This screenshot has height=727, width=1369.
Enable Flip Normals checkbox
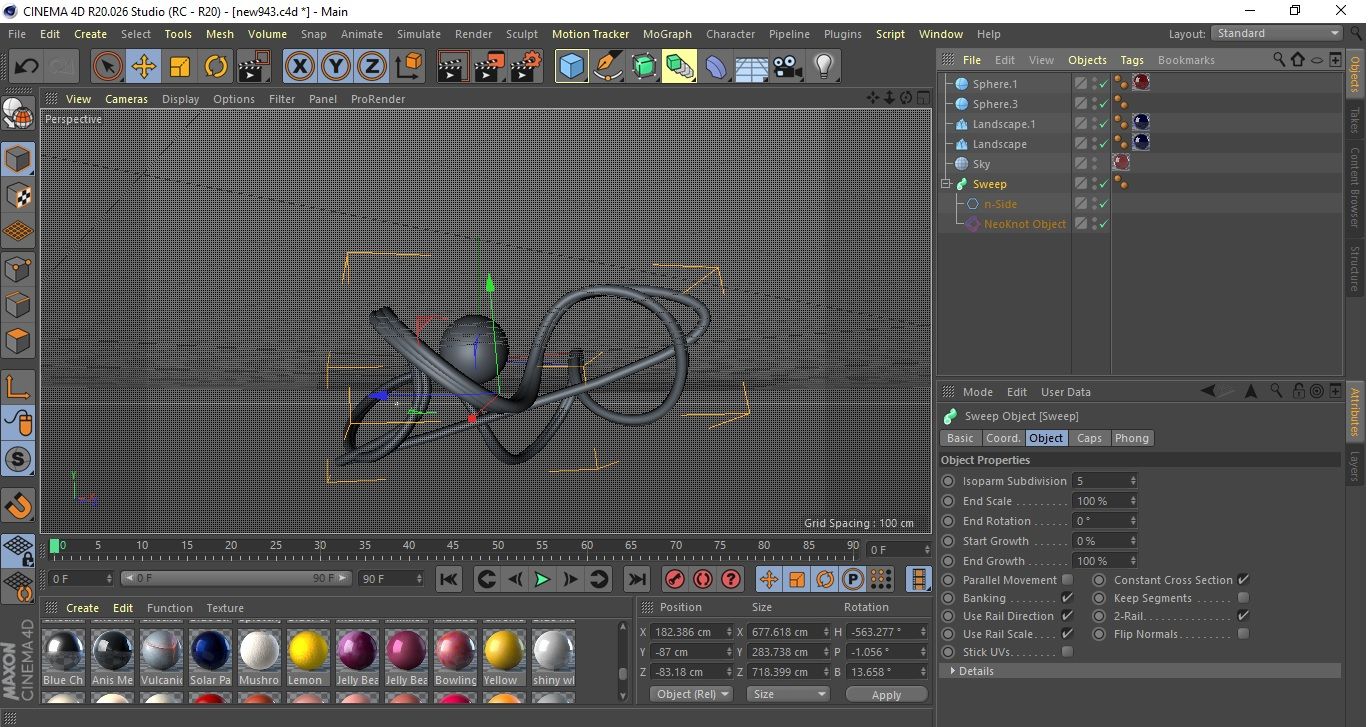coord(1243,634)
